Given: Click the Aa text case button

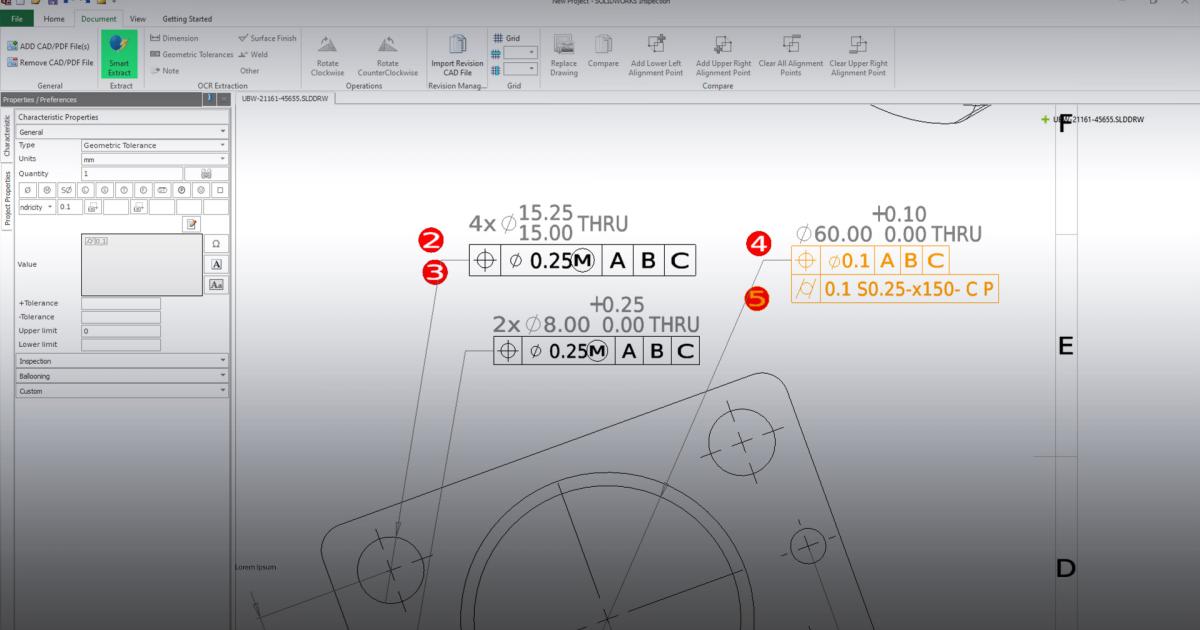Looking at the screenshot, I should (x=215, y=285).
